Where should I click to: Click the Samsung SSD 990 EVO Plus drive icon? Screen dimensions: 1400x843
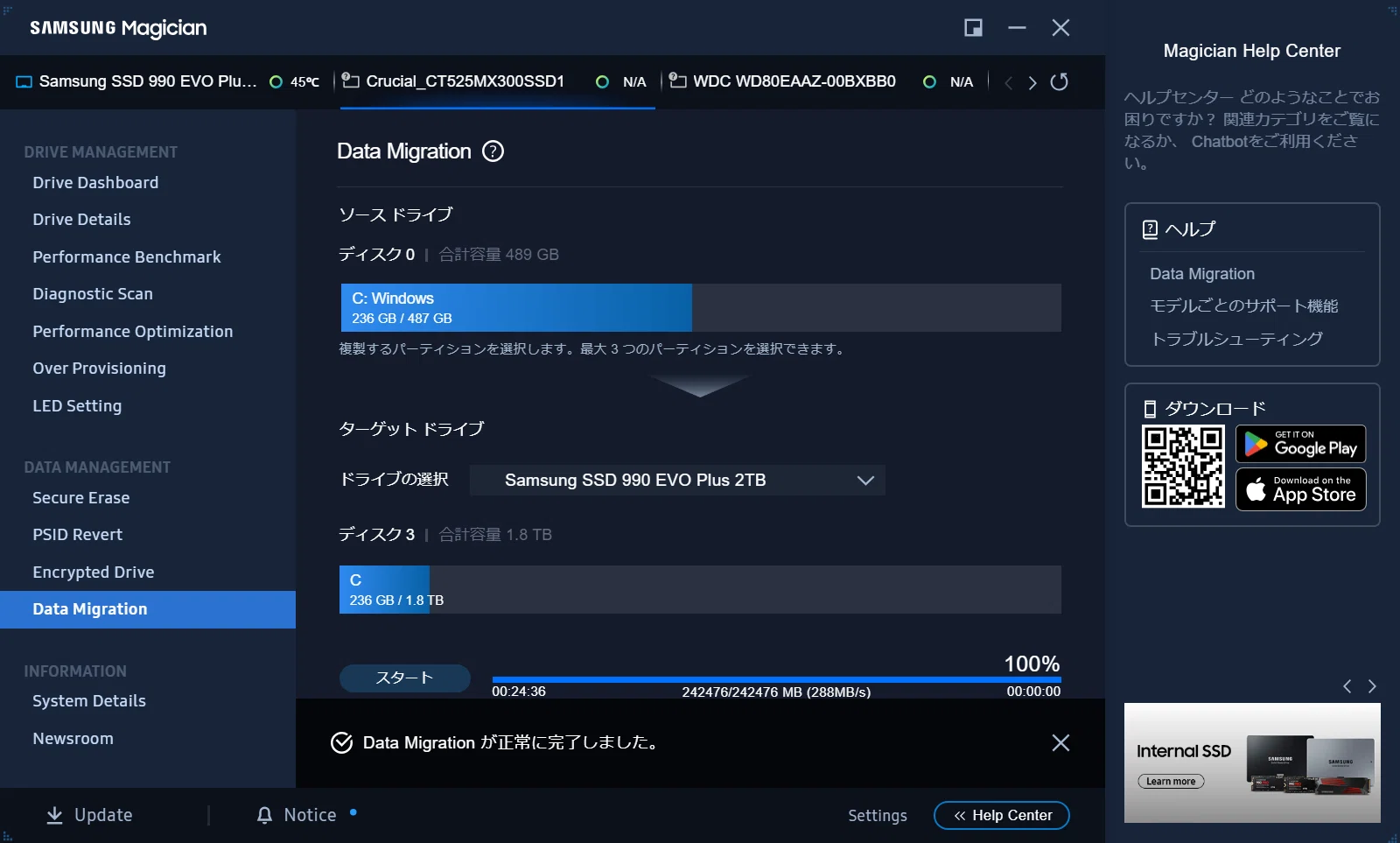(24, 81)
